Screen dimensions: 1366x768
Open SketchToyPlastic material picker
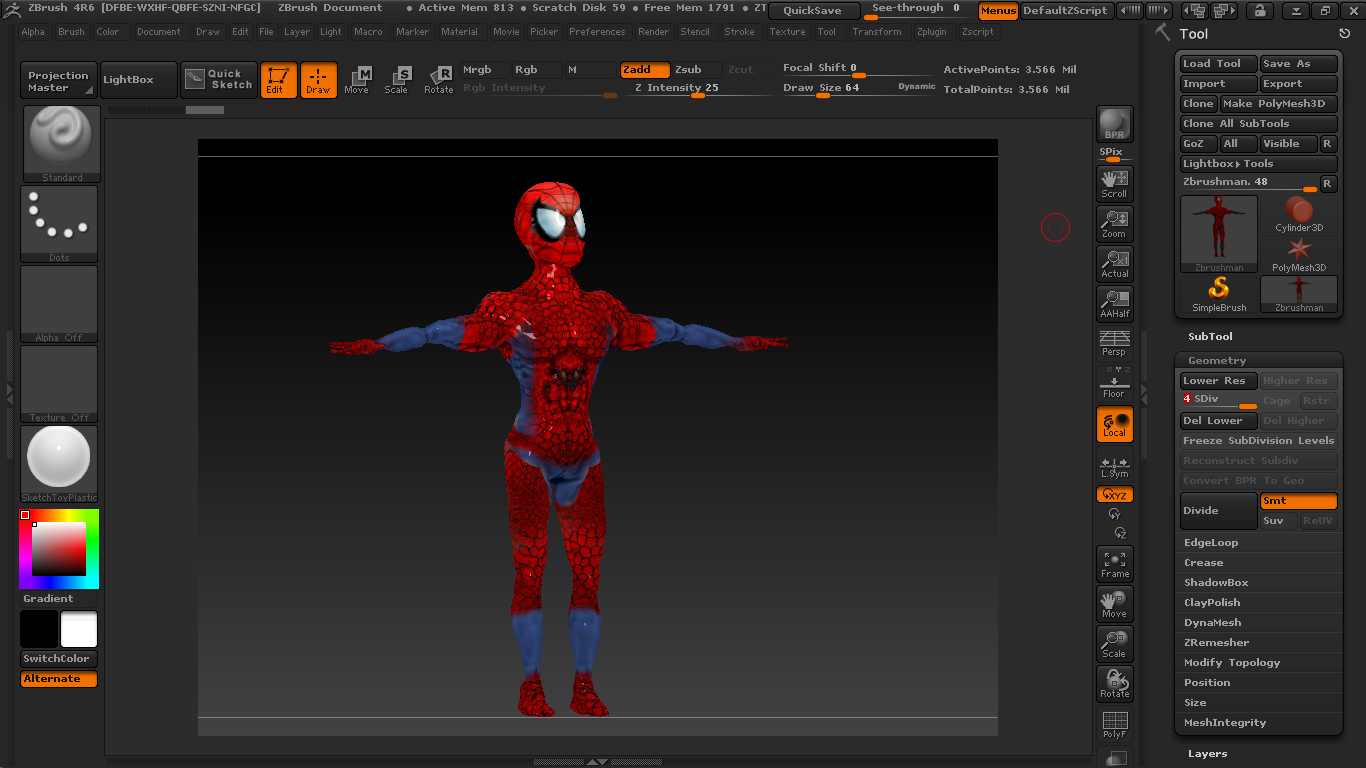(x=60, y=464)
